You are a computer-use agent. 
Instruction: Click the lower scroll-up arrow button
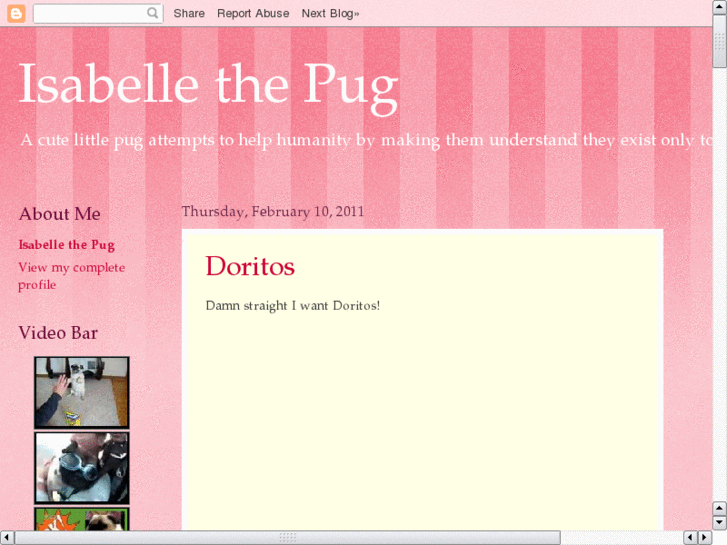pyautogui.click(x=720, y=508)
